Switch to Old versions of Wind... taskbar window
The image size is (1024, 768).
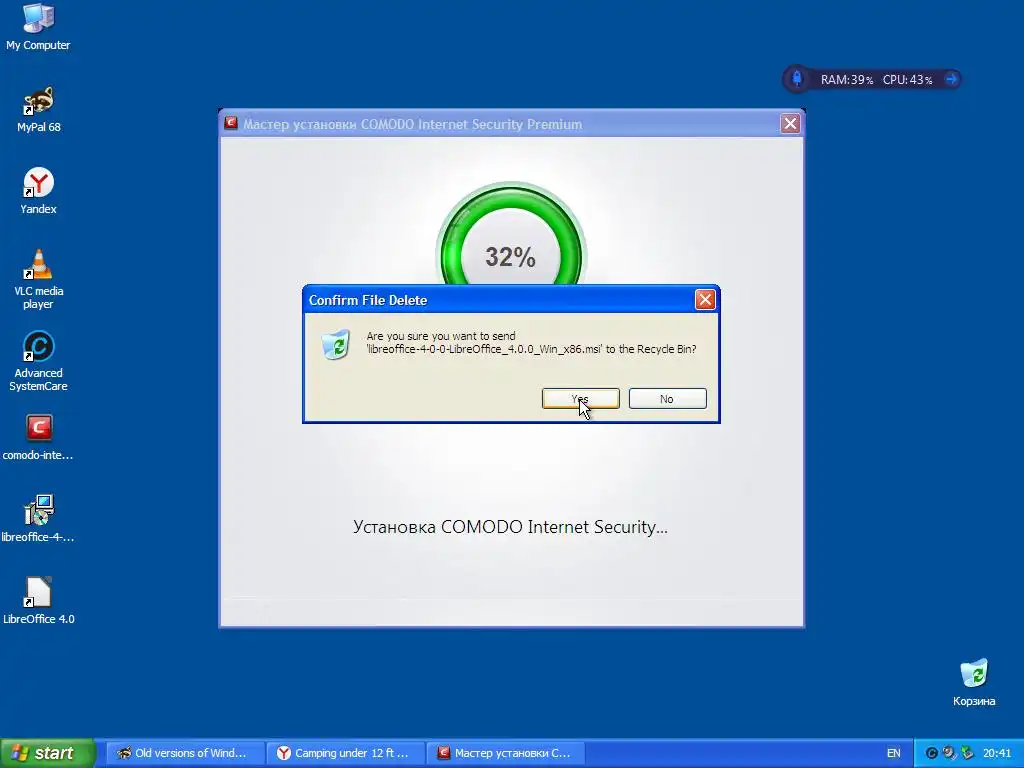tap(185, 753)
